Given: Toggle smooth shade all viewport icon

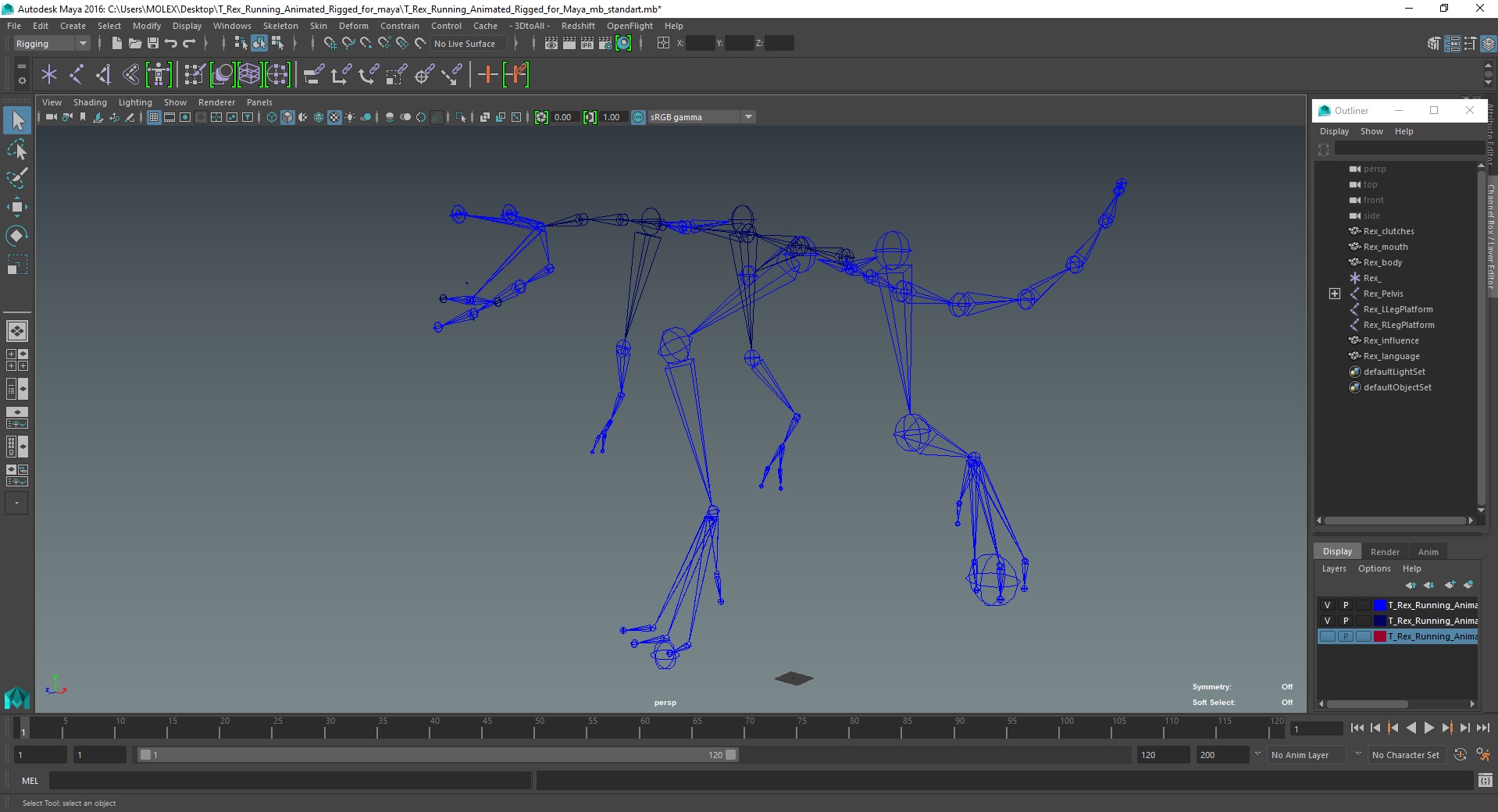Looking at the screenshot, I should click(x=287, y=117).
